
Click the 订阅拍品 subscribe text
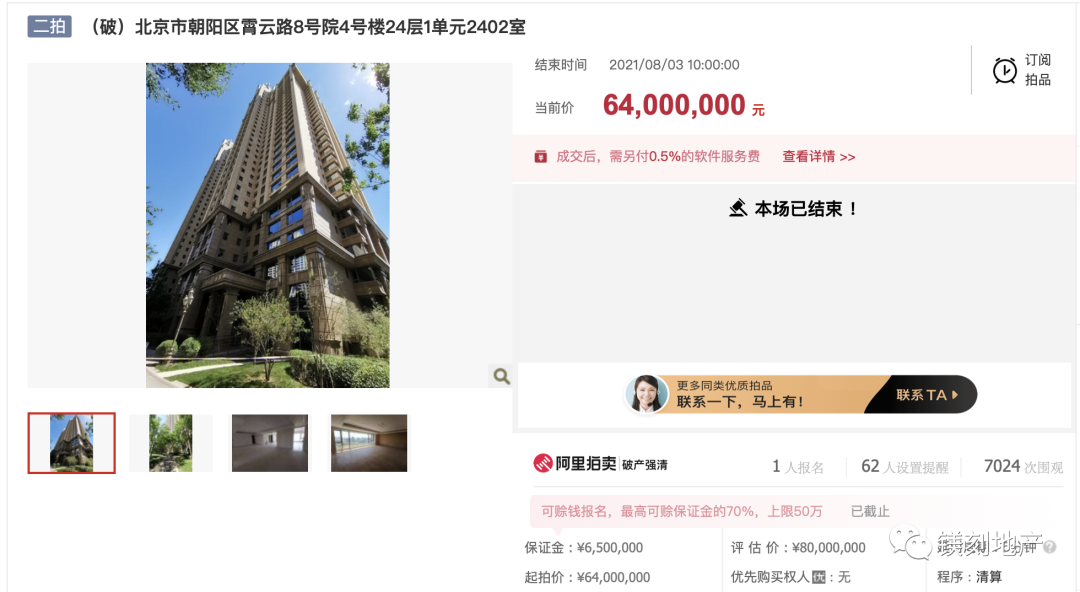[x=1037, y=70]
